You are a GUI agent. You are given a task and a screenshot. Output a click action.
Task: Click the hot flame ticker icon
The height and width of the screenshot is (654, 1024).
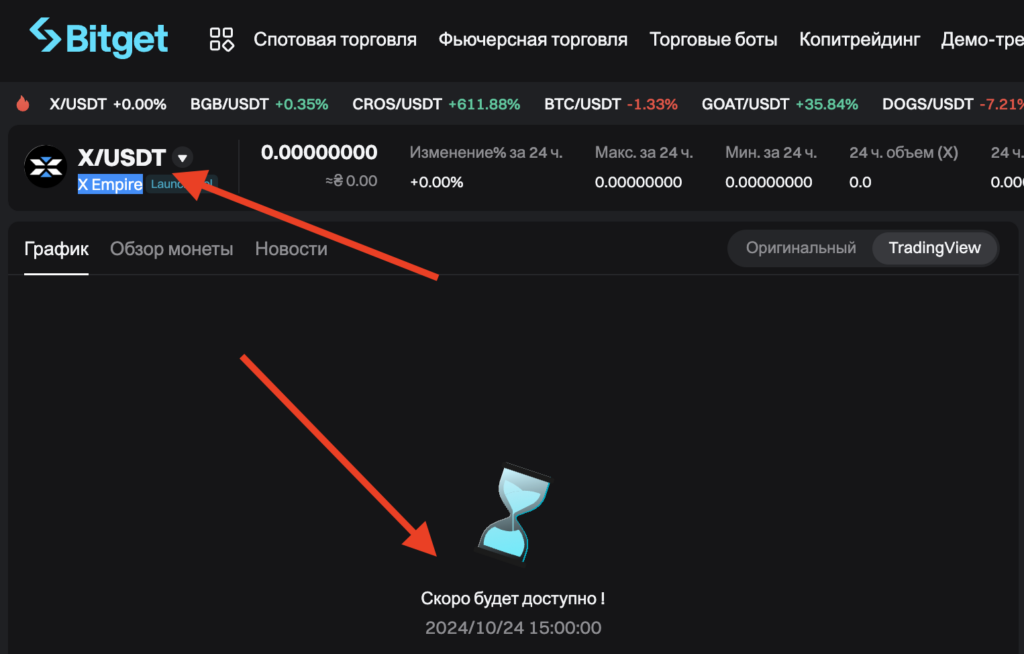(x=23, y=104)
